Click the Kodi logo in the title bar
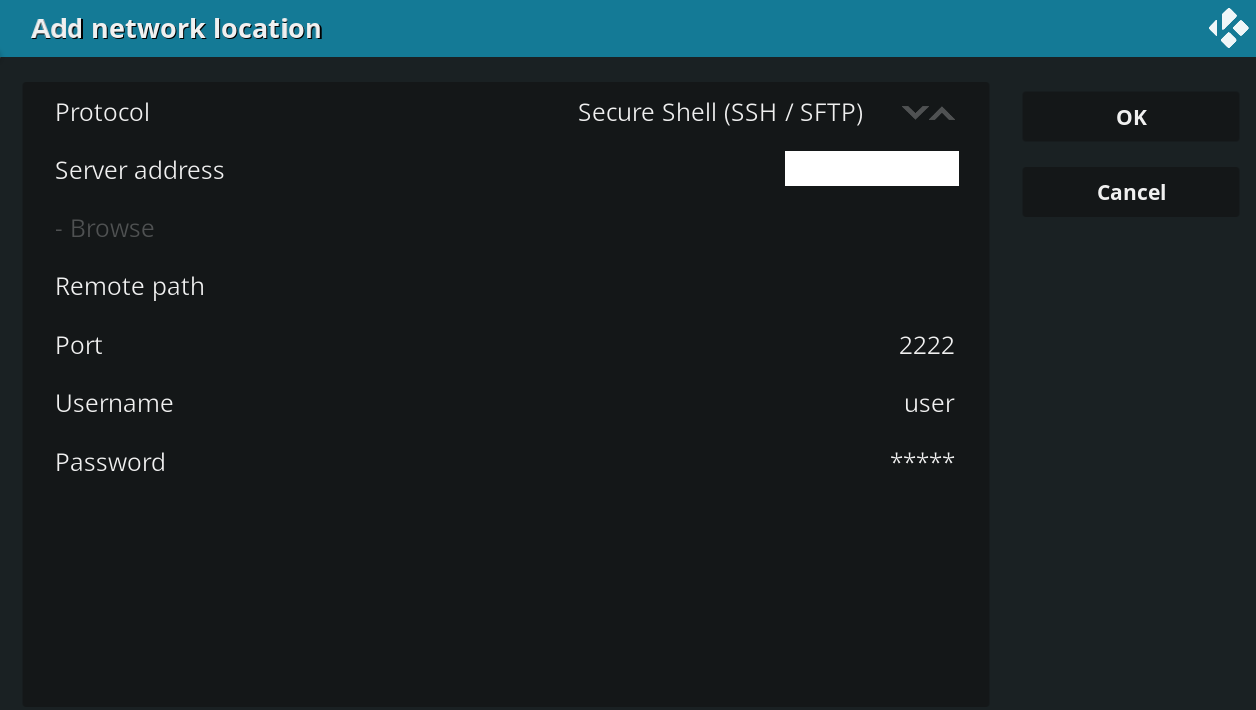The image size is (1256, 710). pyautogui.click(x=1228, y=28)
